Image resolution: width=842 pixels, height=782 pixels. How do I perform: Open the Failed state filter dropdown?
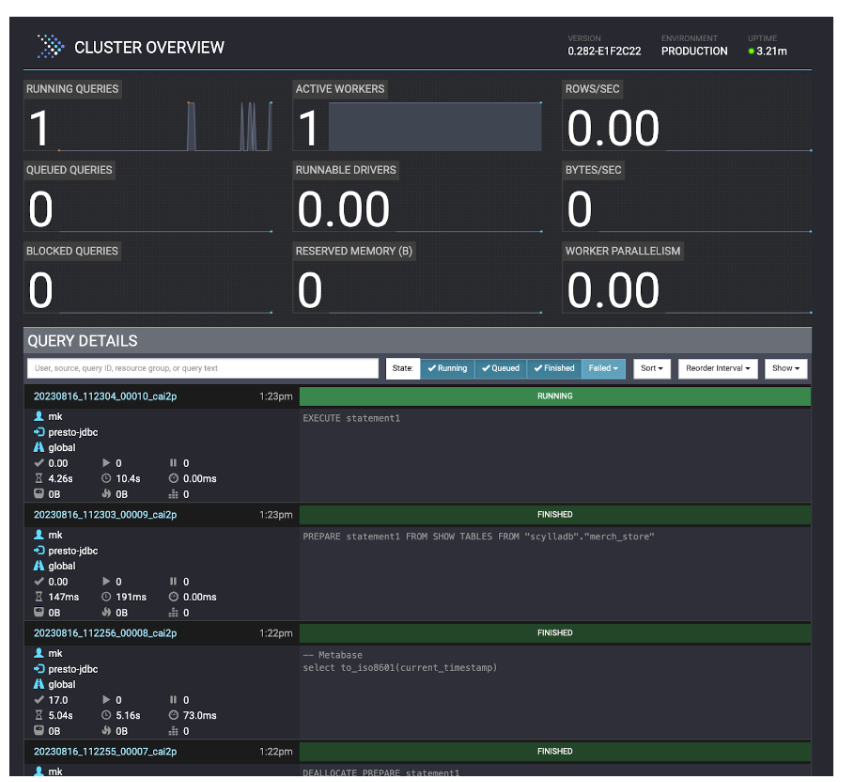pos(604,368)
